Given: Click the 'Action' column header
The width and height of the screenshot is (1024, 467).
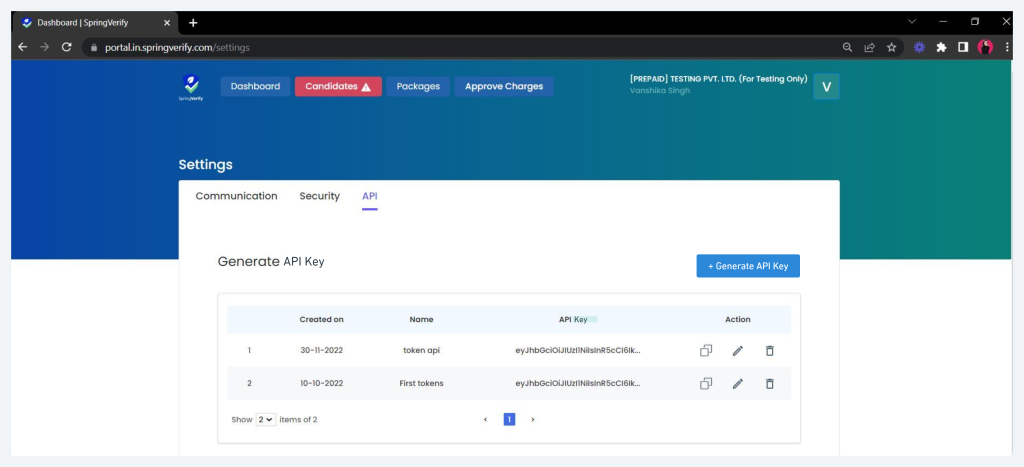Looking at the screenshot, I should (x=737, y=319).
